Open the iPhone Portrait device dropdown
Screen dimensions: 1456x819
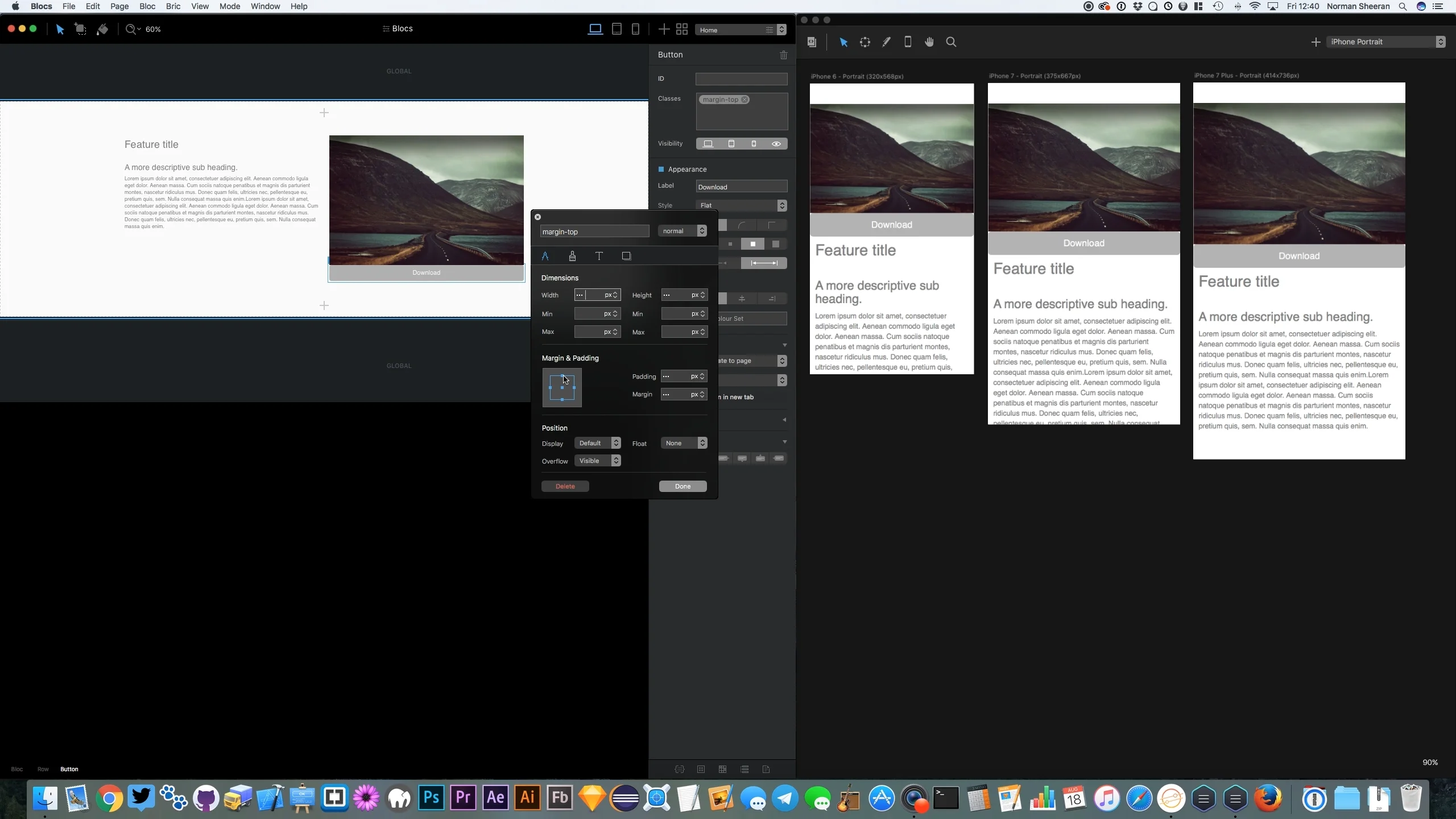[x=1385, y=42]
